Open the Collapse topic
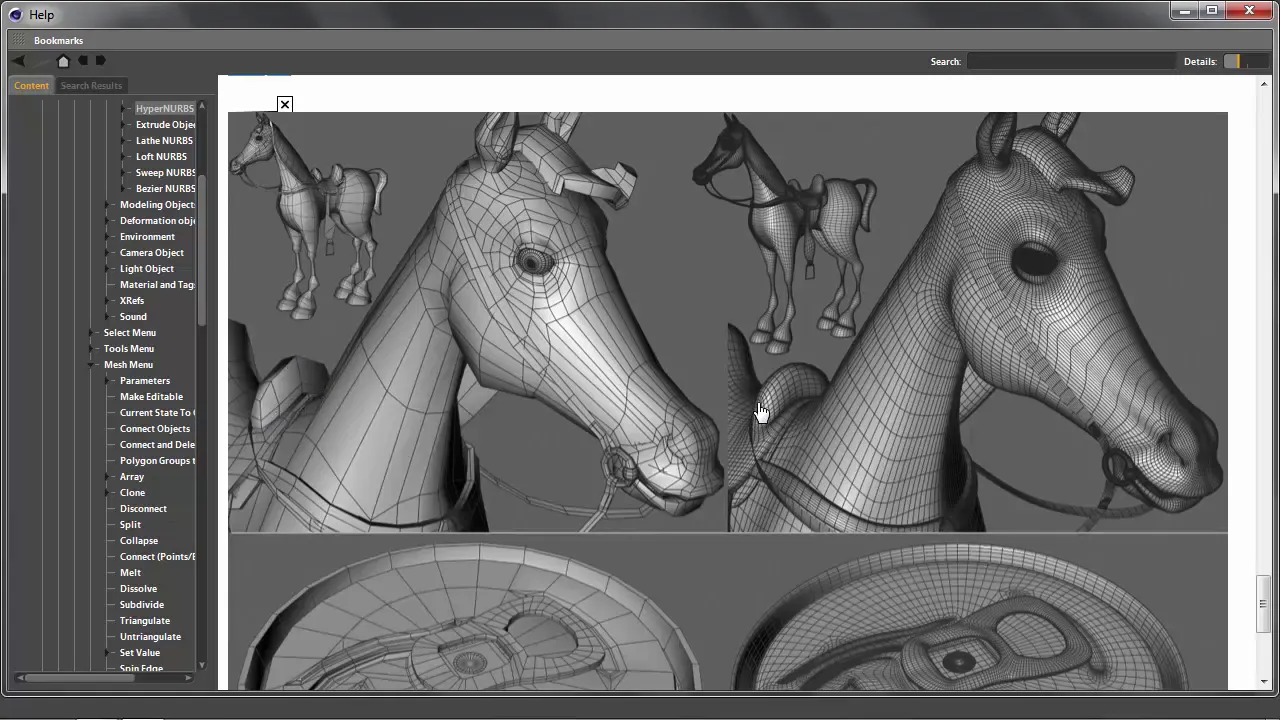Image resolution: width=1280 pixels, height=720 pixels. (x=139, y=540)
